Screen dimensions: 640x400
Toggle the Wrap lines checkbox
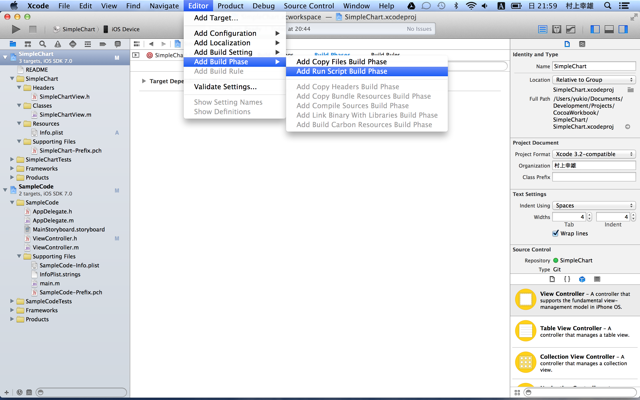[555, 233]
